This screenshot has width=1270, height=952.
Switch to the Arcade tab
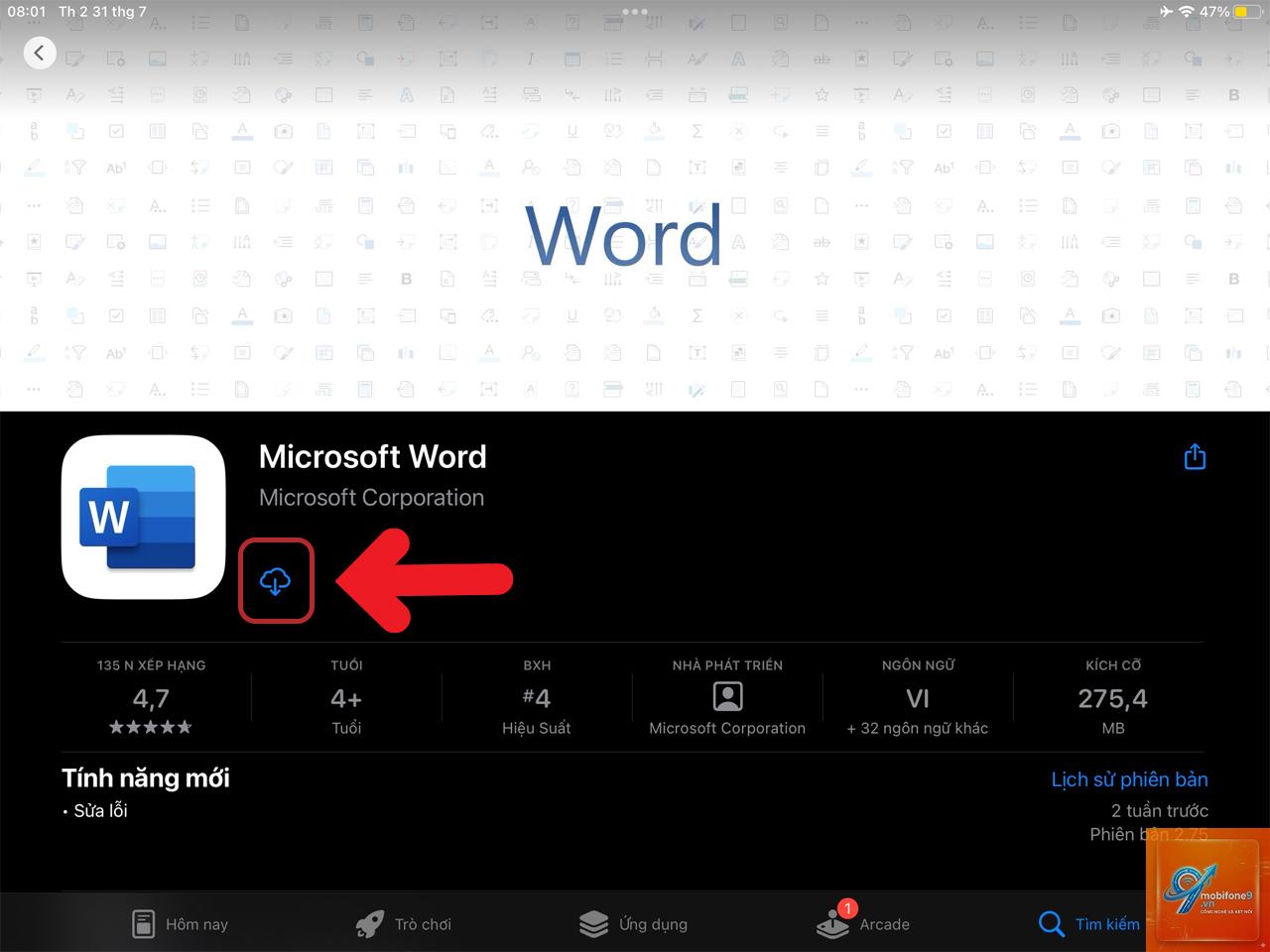[862, 922]
